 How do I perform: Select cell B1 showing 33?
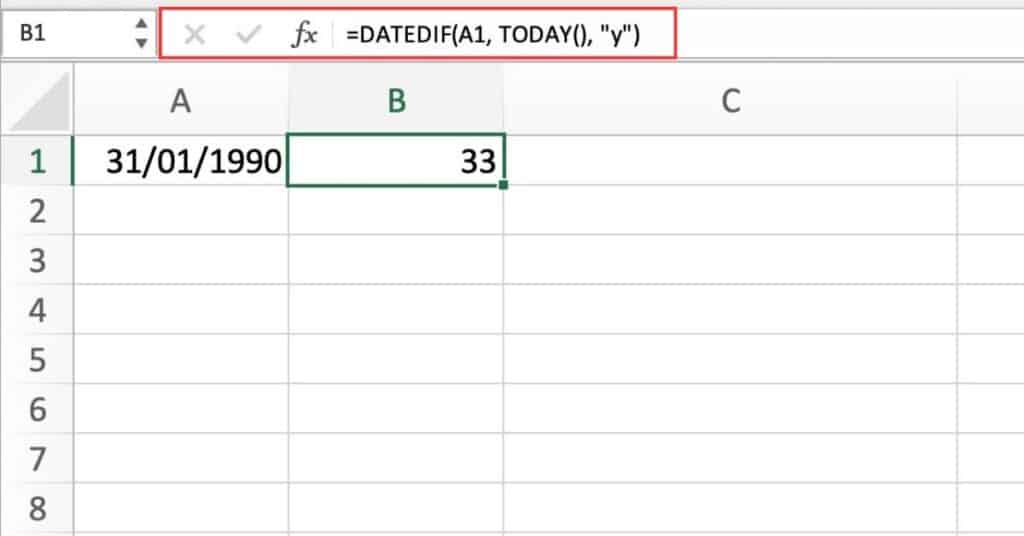click(396, 161)
